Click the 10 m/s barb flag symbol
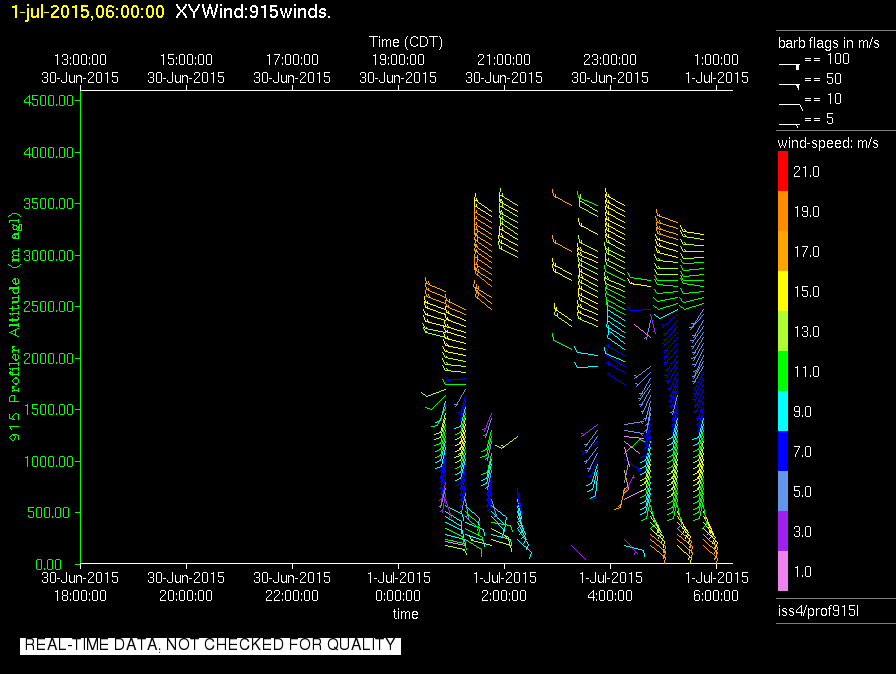Screen dimensions: 896x674 point(790,102)
